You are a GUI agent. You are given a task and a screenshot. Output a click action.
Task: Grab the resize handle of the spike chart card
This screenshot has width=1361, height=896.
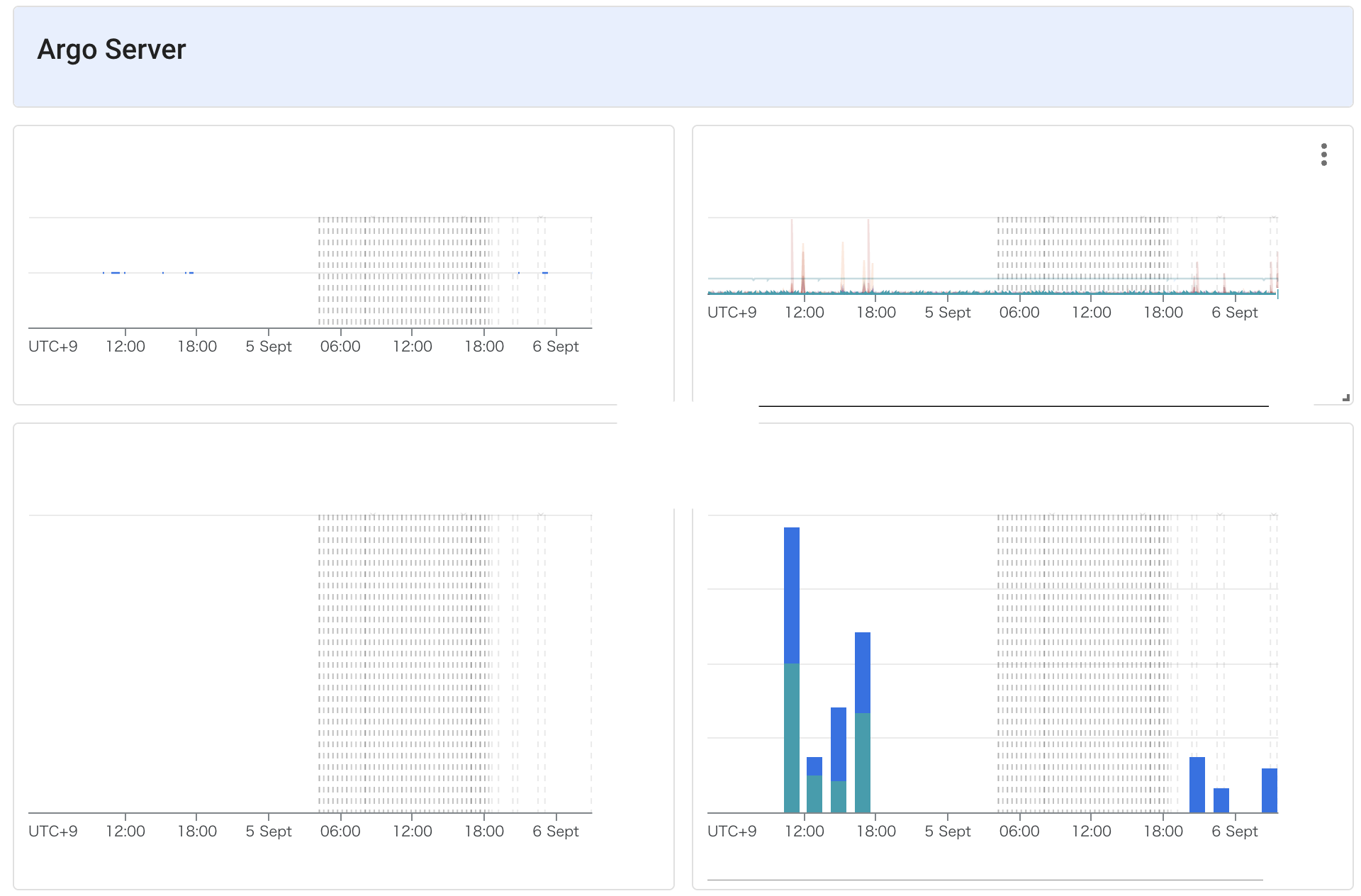click(x=1345, y=398)
